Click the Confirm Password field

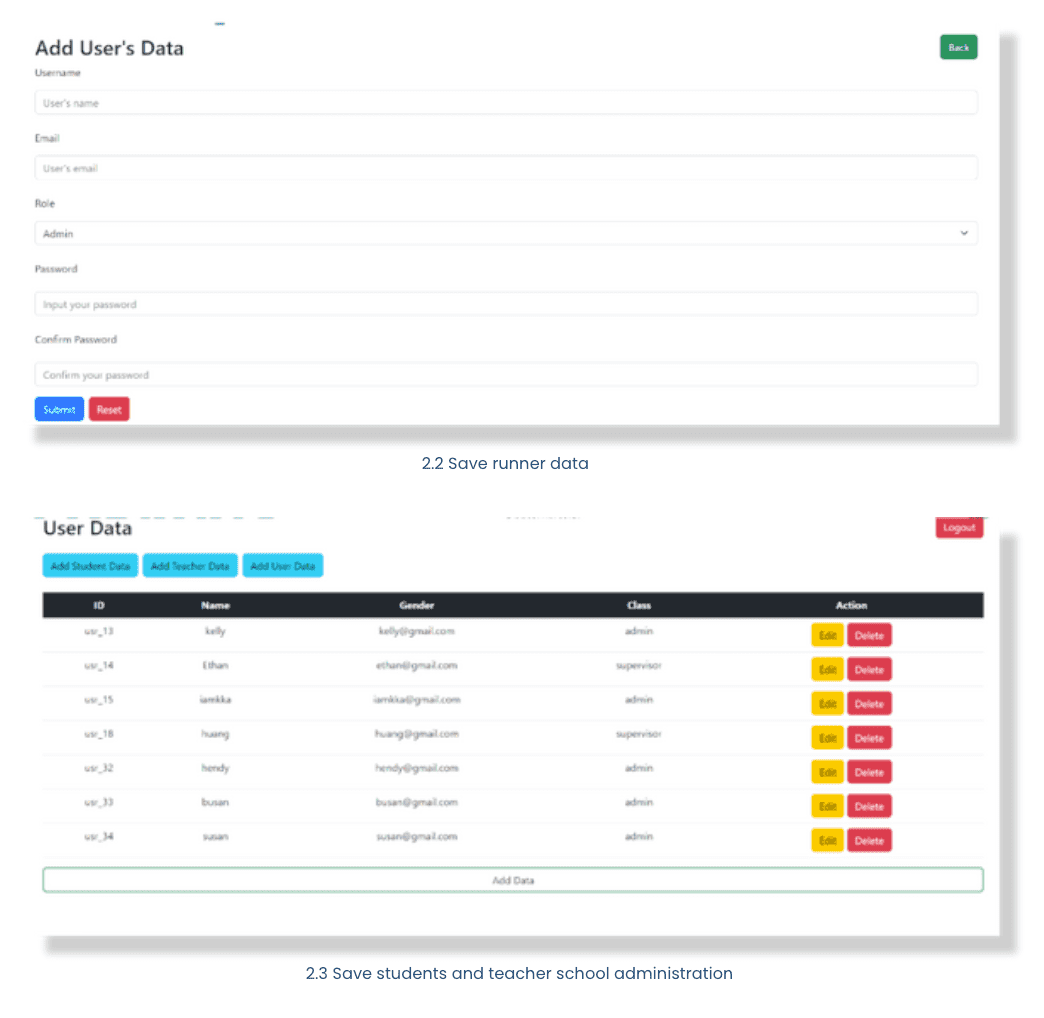tap(505, 373)
